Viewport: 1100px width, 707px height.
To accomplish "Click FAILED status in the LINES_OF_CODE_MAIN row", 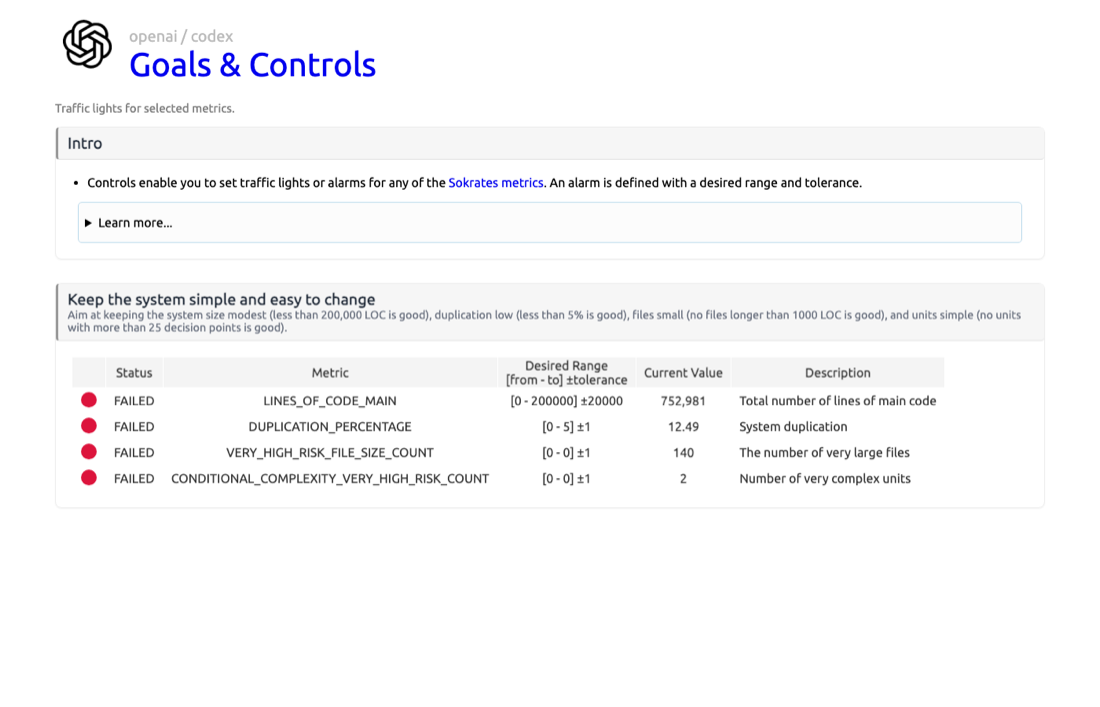I will click(134, 400).
